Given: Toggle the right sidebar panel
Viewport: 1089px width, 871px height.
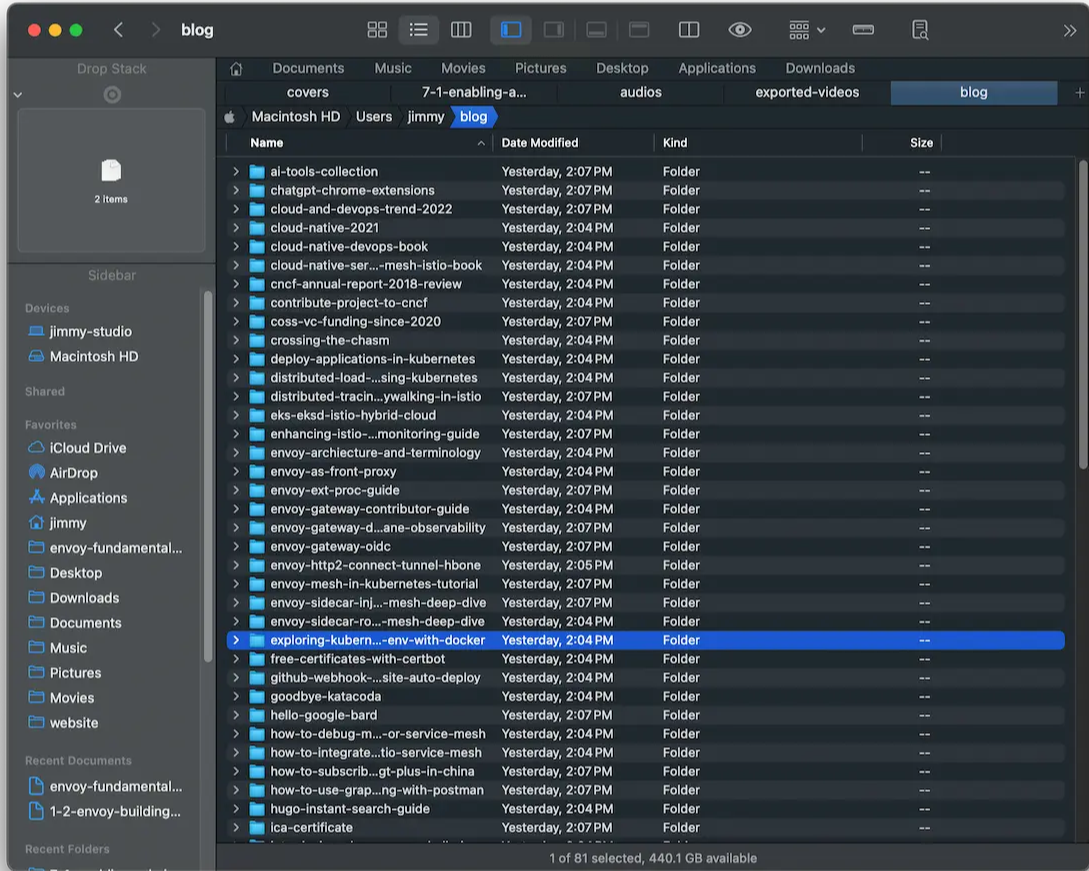Looking at the screenshot, I should [553, 30].
